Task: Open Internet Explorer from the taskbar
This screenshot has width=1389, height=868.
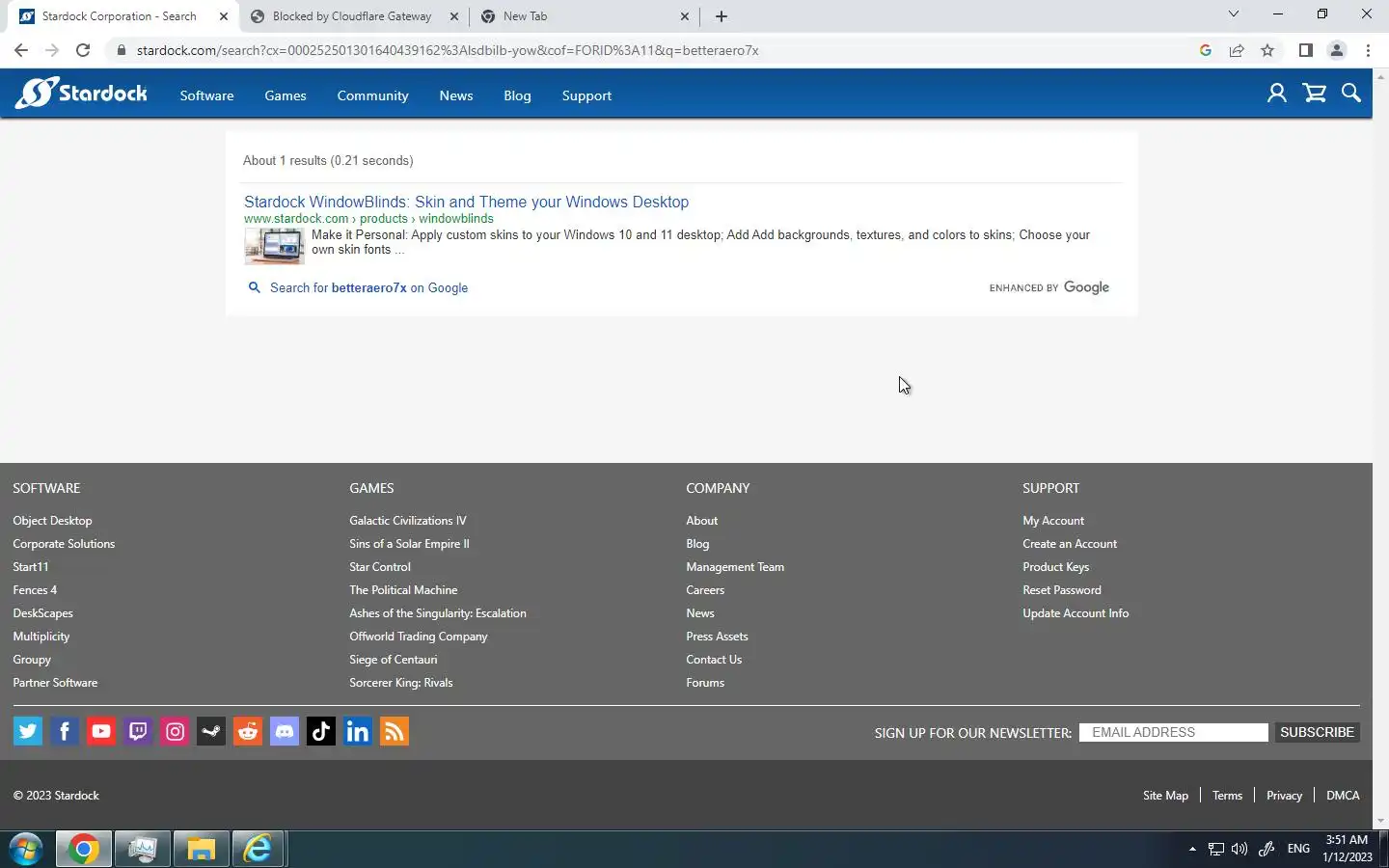Action: [x=258, y=850]
